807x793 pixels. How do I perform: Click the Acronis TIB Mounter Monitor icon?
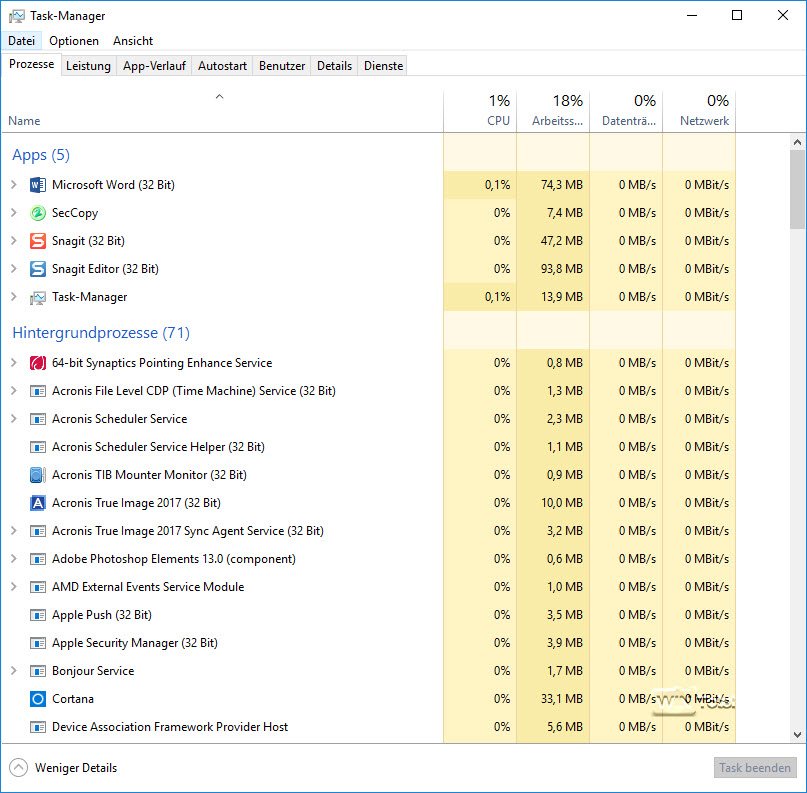38,475
